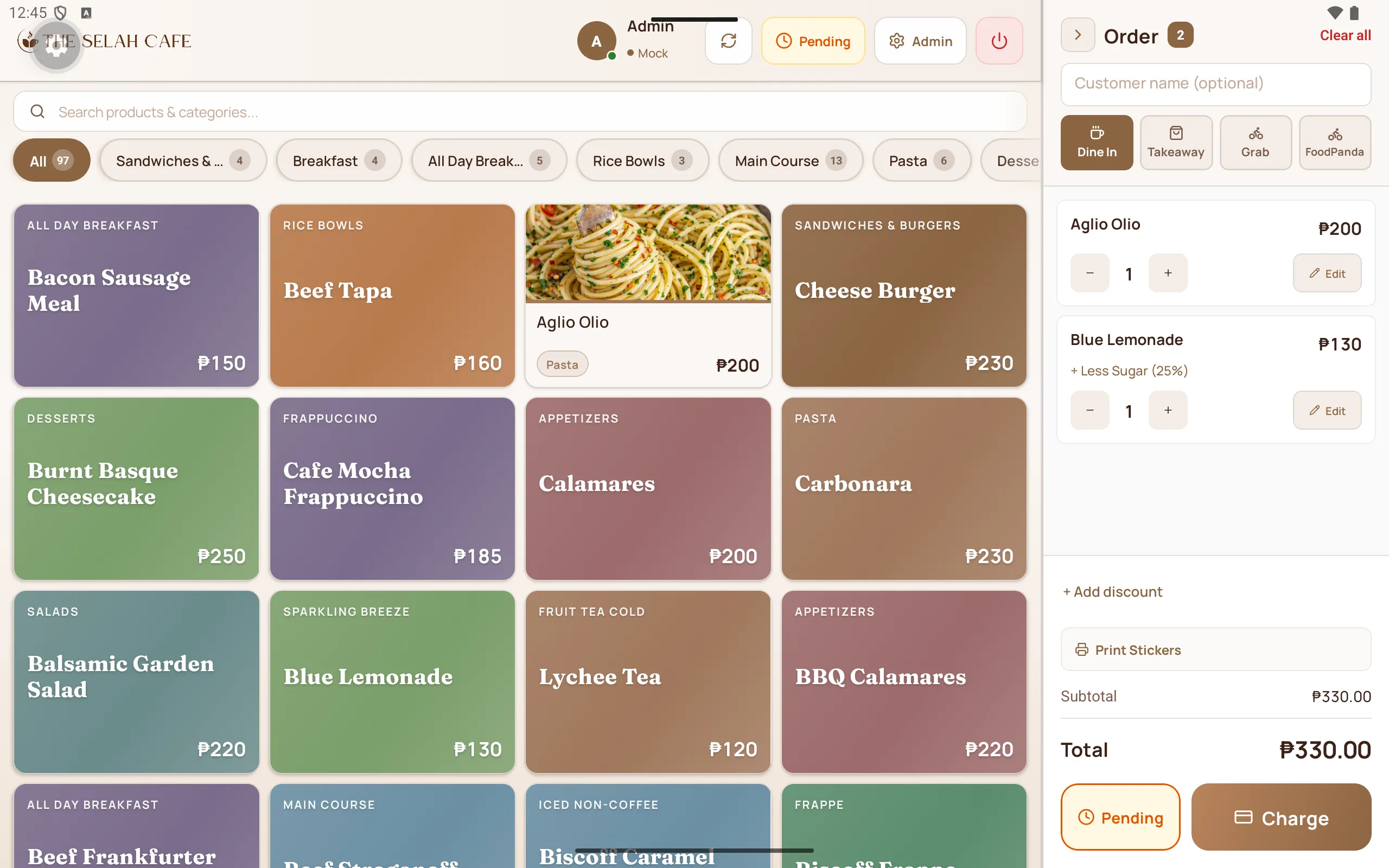Image resolution: width=1389 pixels, height=868 pixels.
Task: Select Dine In order type
Action: click(1096, 142)
